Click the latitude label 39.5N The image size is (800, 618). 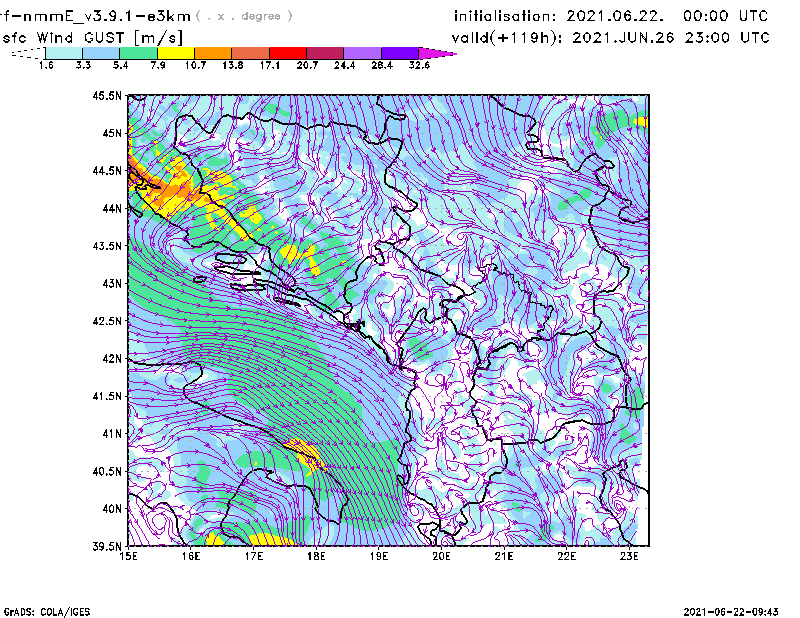pyautogui.click(x=107, y=547)
